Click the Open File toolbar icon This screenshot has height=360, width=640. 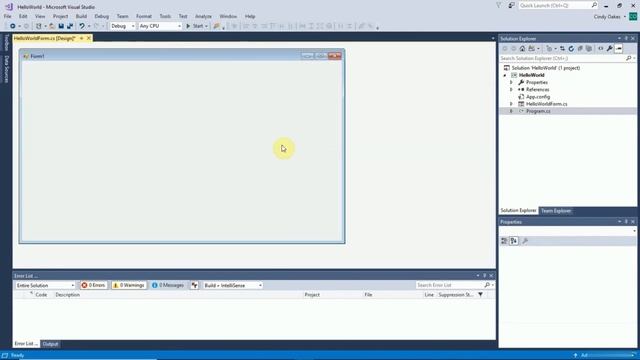(52, 26)
